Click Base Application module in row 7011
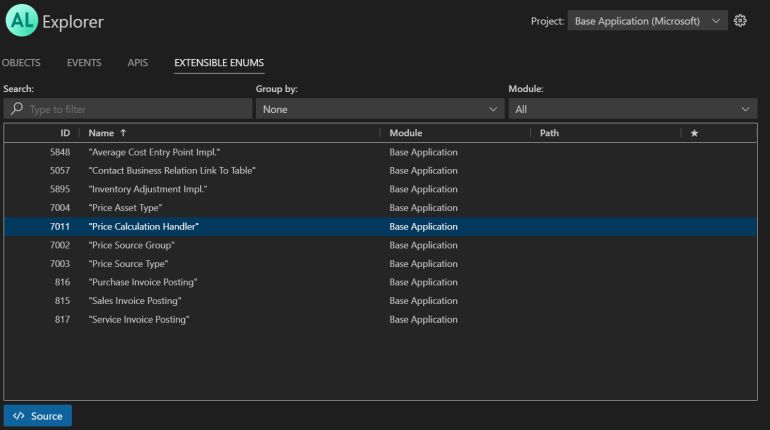This screenshot has width=770, height=430. point(423,227)
